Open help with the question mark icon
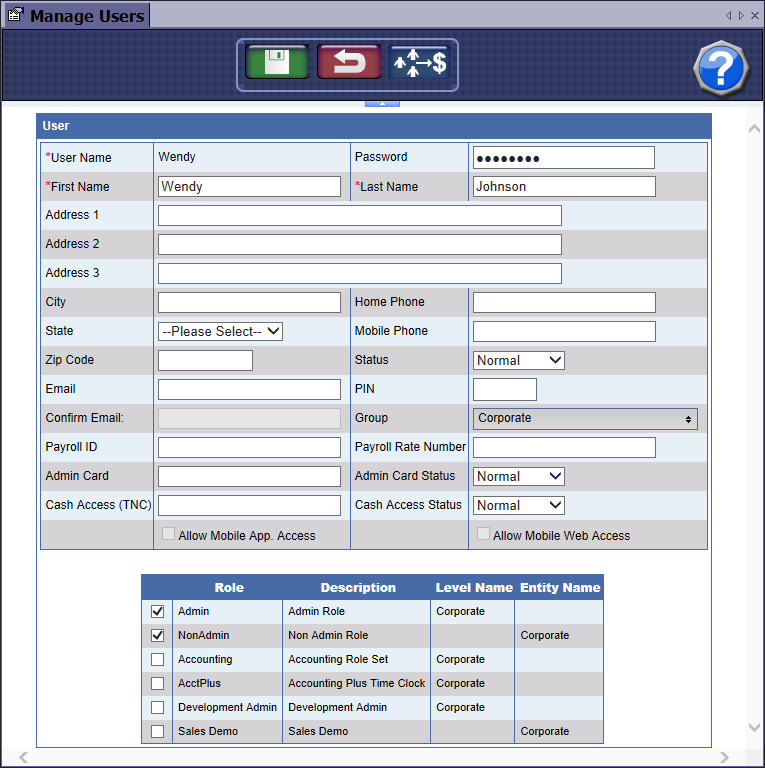 point(721,69)
